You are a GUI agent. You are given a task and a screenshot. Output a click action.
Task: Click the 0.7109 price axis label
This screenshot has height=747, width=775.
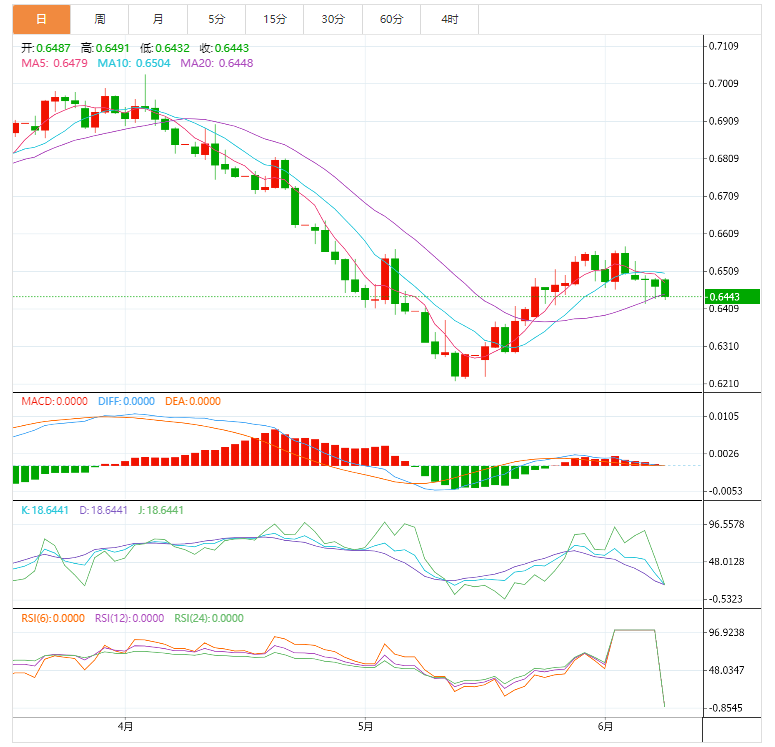point(724,46)
